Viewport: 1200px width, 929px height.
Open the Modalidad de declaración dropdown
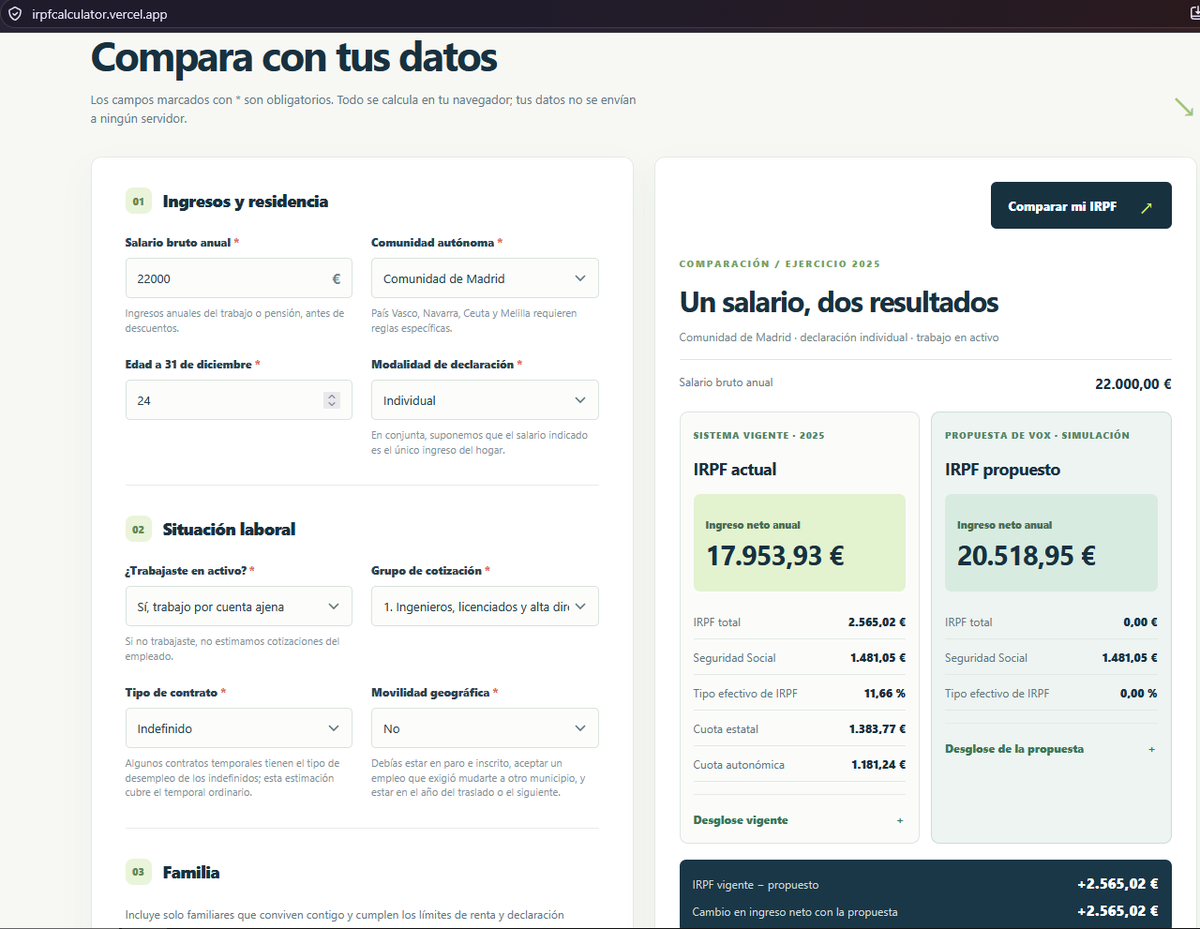[484, 400]
